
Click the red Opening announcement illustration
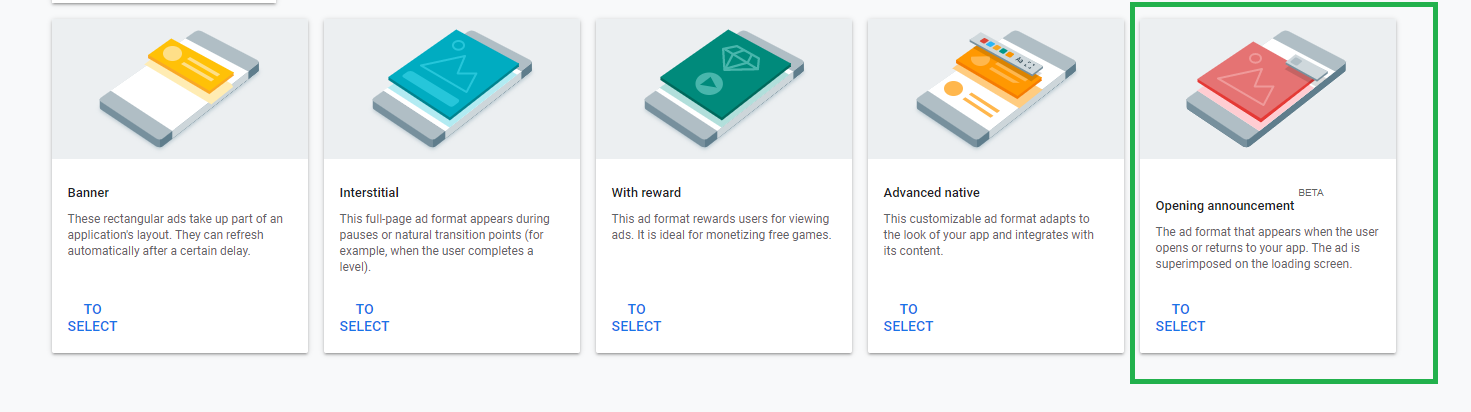pos(1268,89)
